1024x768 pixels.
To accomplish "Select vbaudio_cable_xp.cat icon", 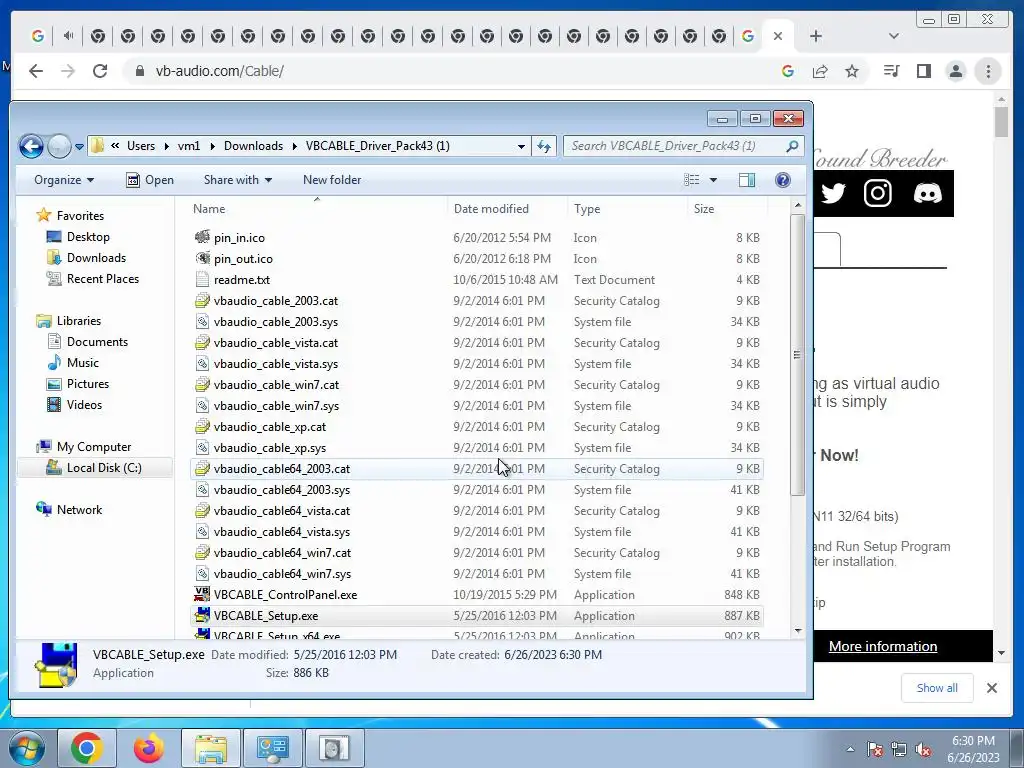I will point(202,426).
